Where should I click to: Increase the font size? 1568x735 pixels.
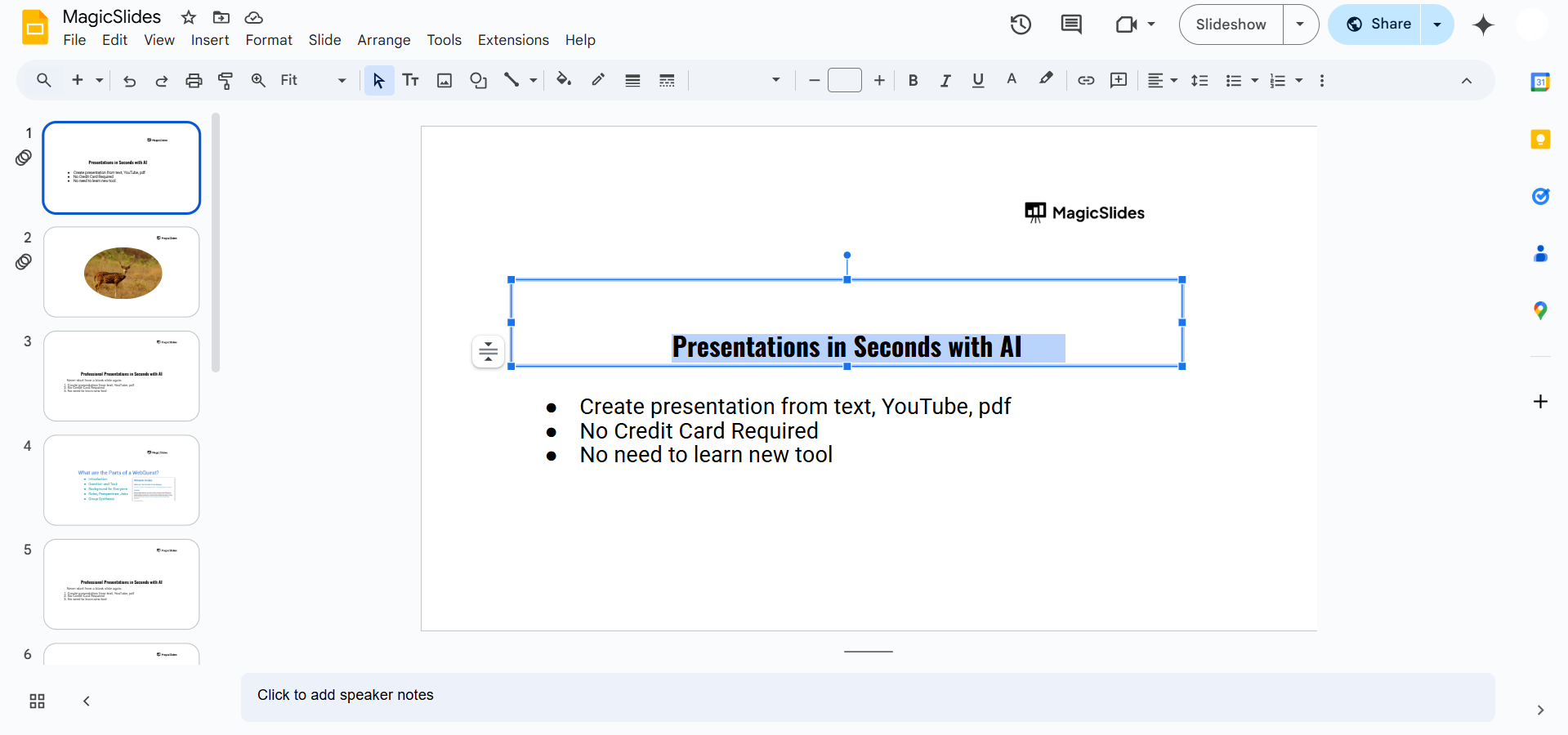click(879, 80)
